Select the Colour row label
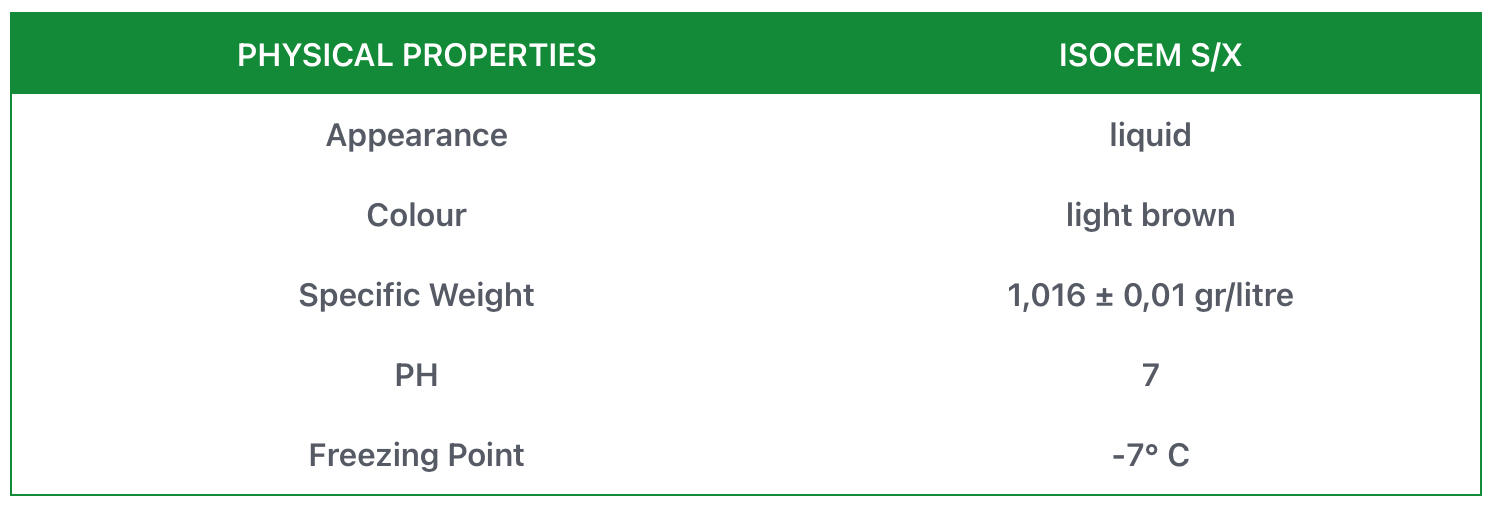This screenshot has height=508, width=1496. 416,215
